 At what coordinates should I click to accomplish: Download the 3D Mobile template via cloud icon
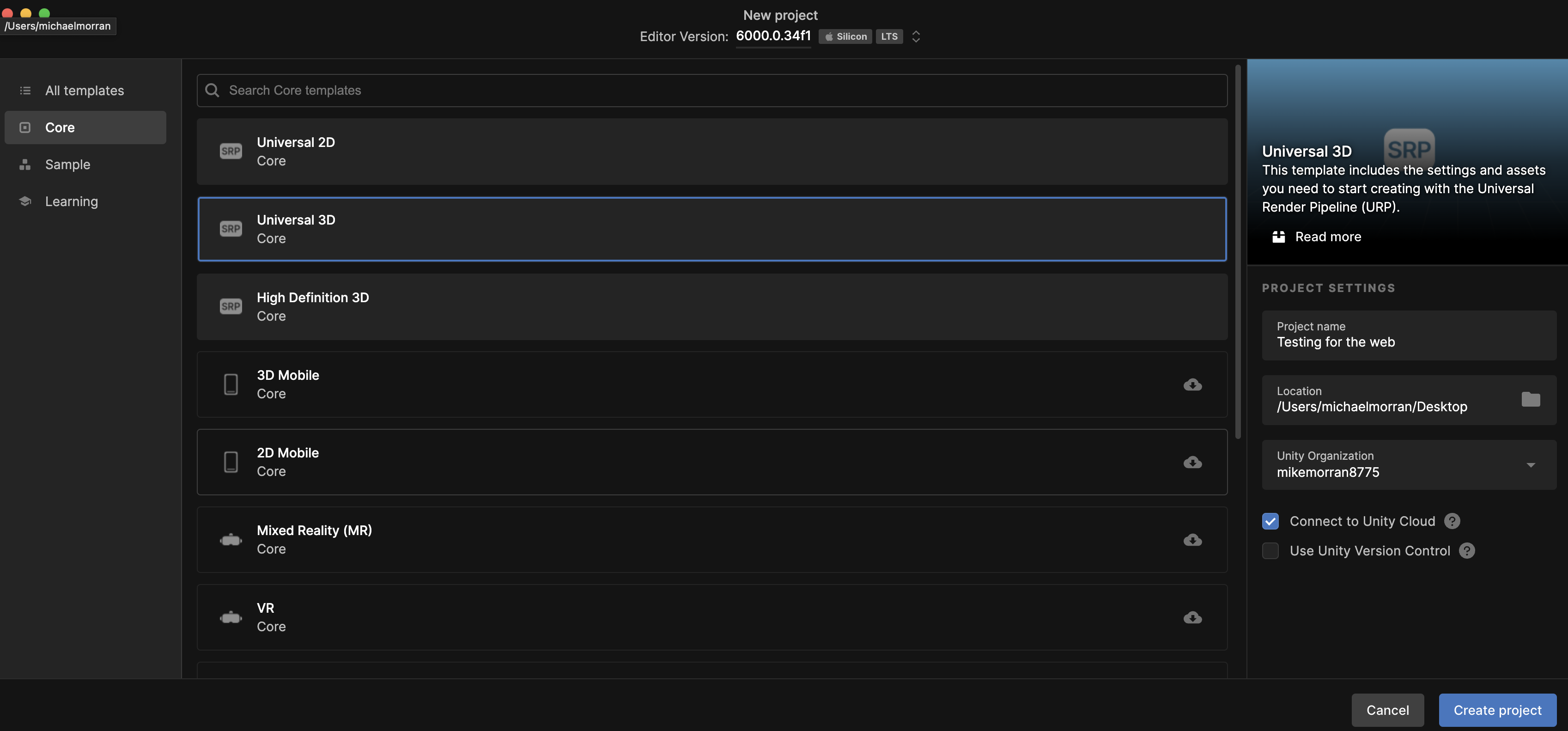[1192, 384]
